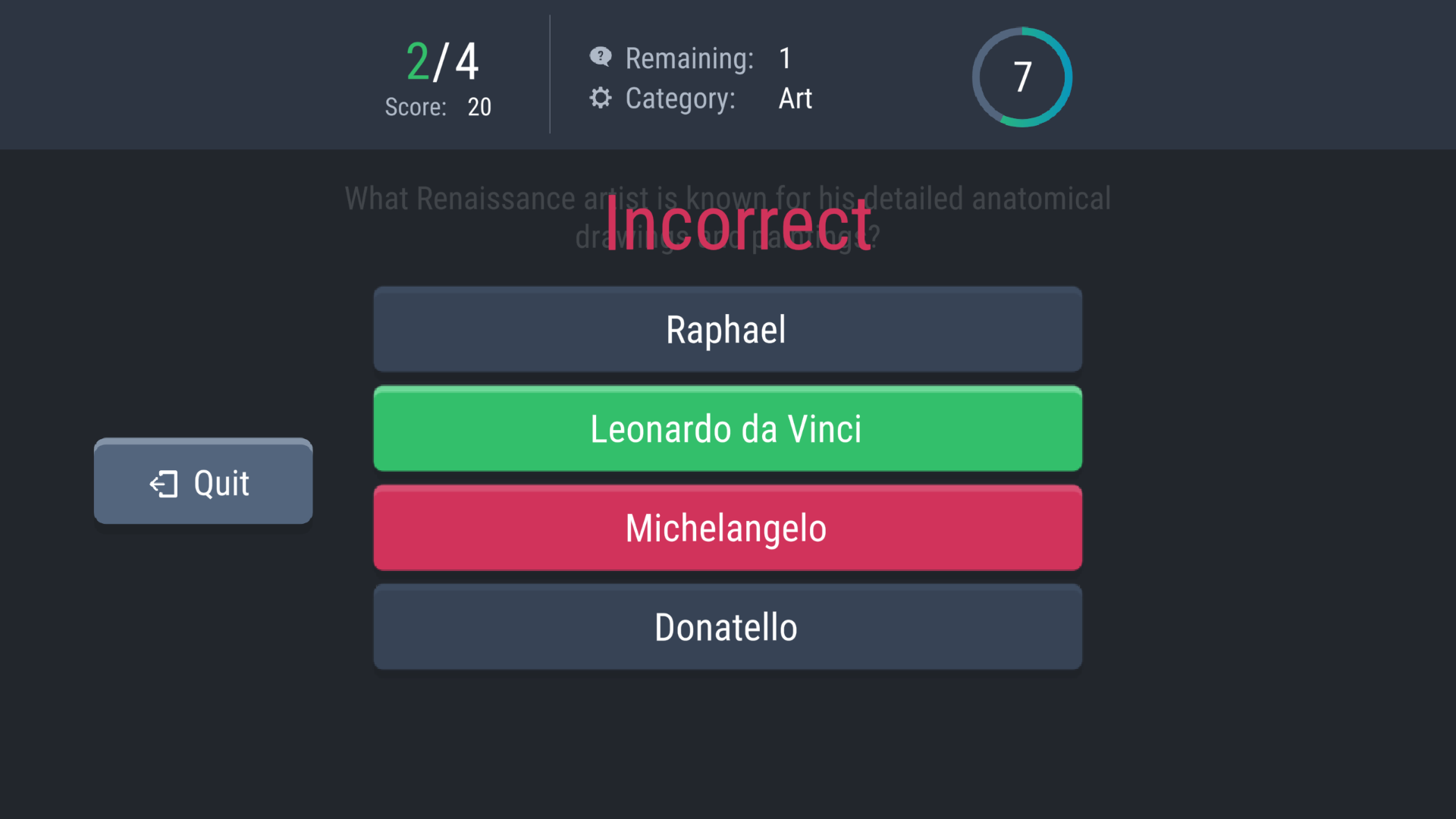Click the green number 2 in the counter

418,61
